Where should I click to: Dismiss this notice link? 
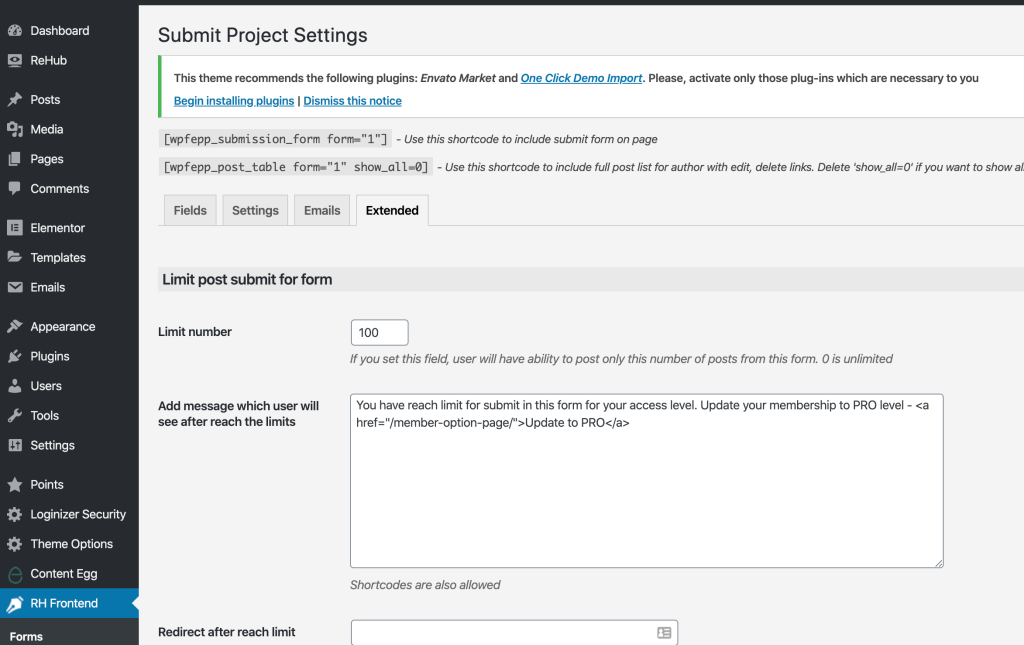[352, 101]
